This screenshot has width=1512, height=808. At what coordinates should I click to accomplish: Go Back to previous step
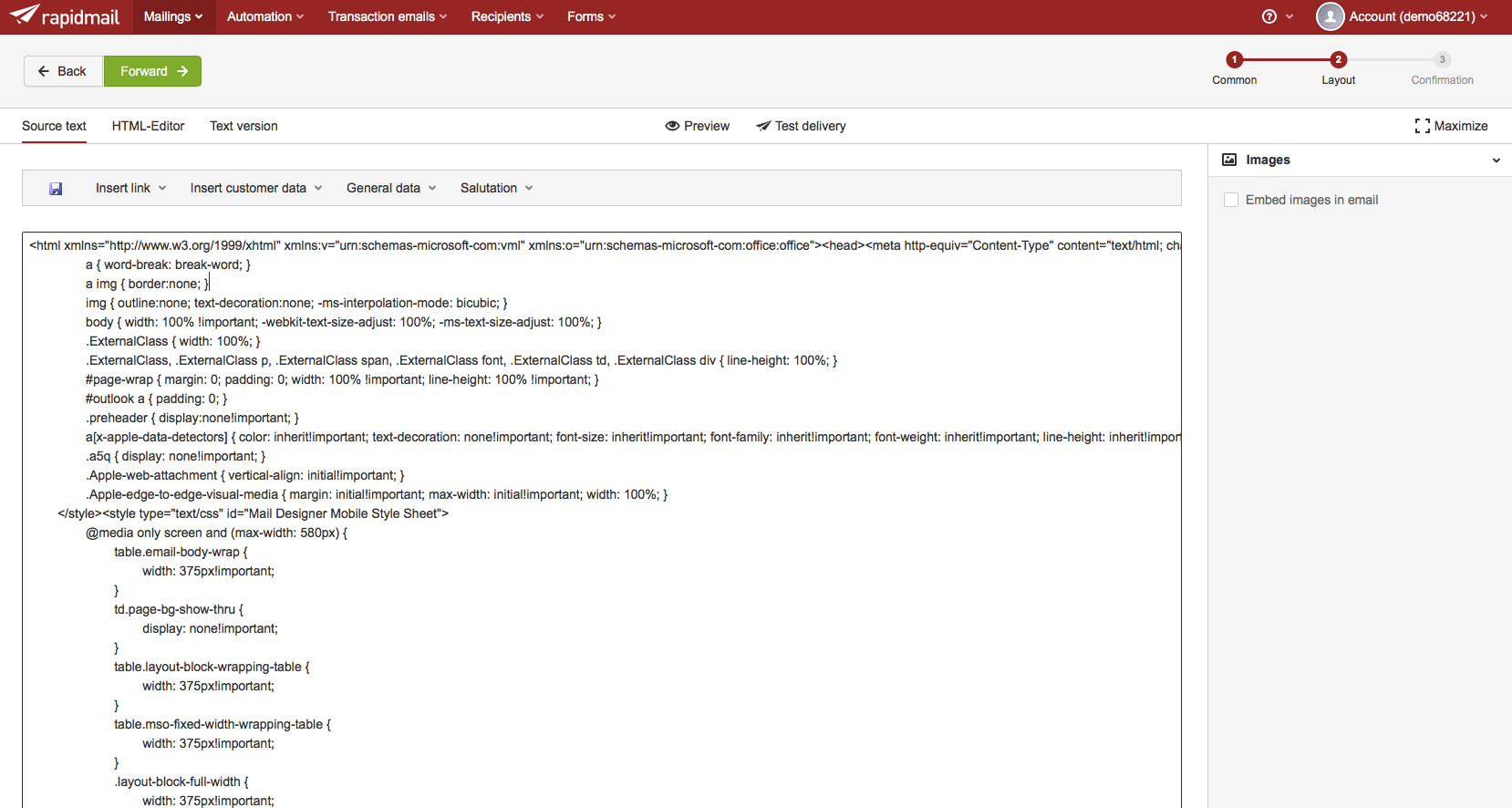point(63,71)
